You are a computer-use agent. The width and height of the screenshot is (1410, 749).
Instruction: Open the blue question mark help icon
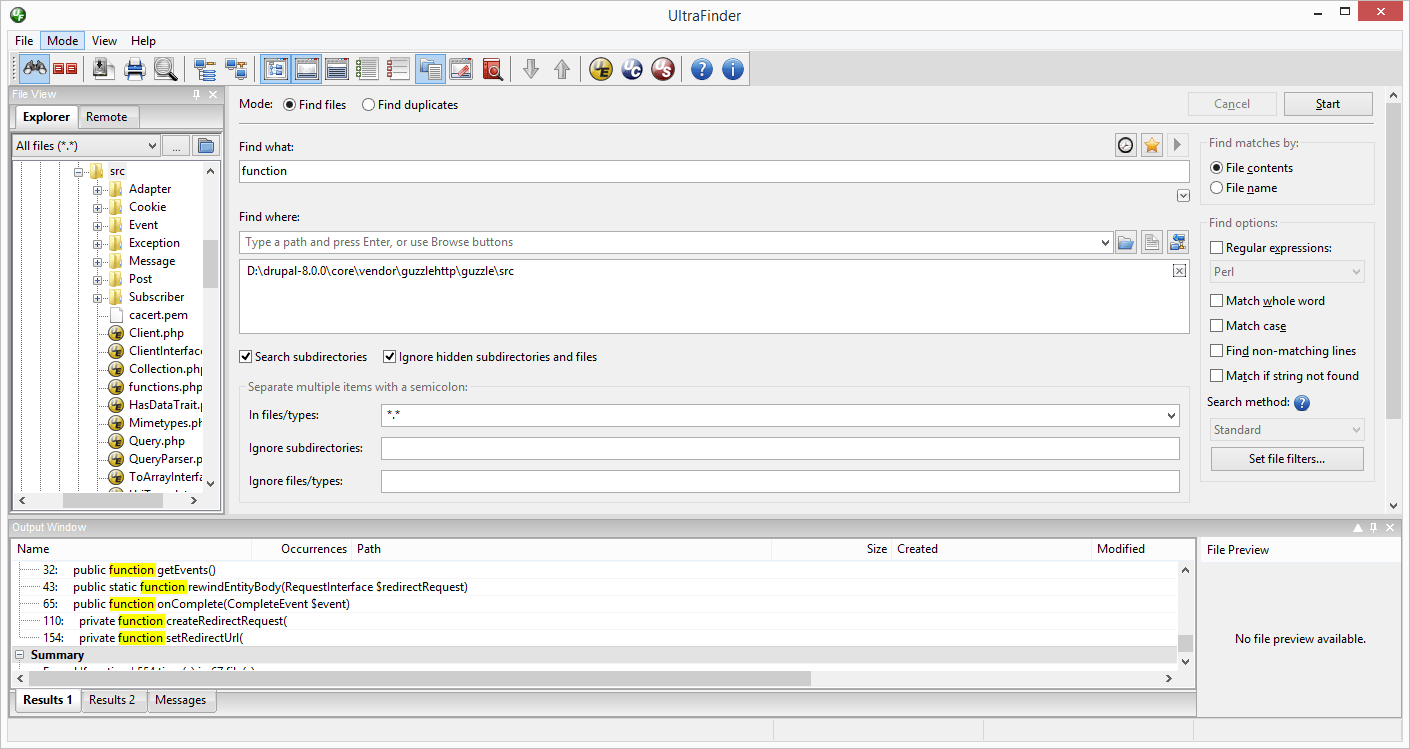(702, 69)
